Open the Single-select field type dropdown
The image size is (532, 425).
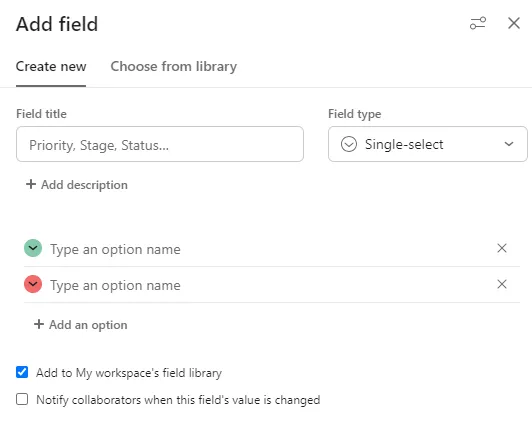428,144
